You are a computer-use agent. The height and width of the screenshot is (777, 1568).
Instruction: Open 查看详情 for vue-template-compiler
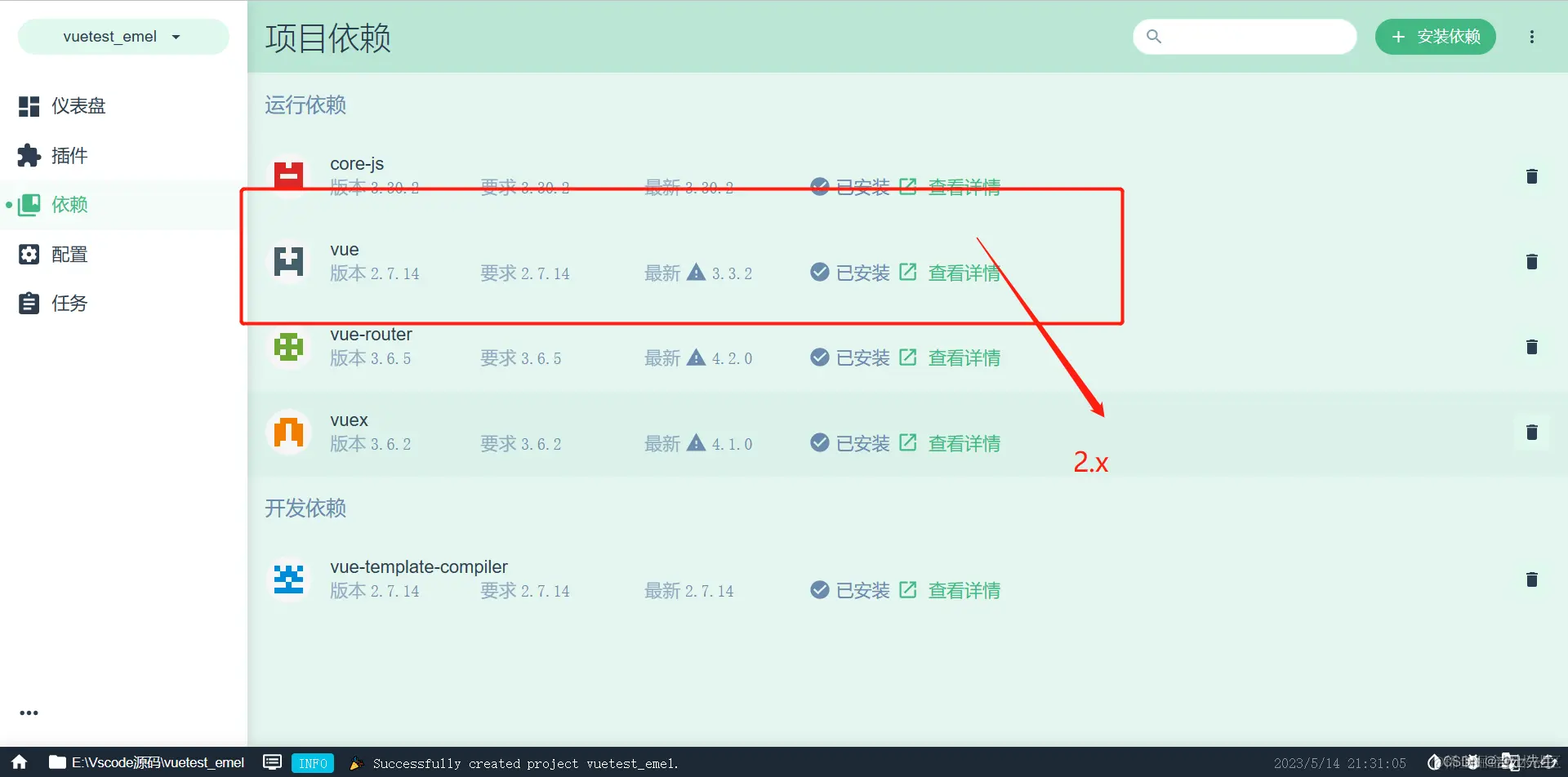[964, 591]
